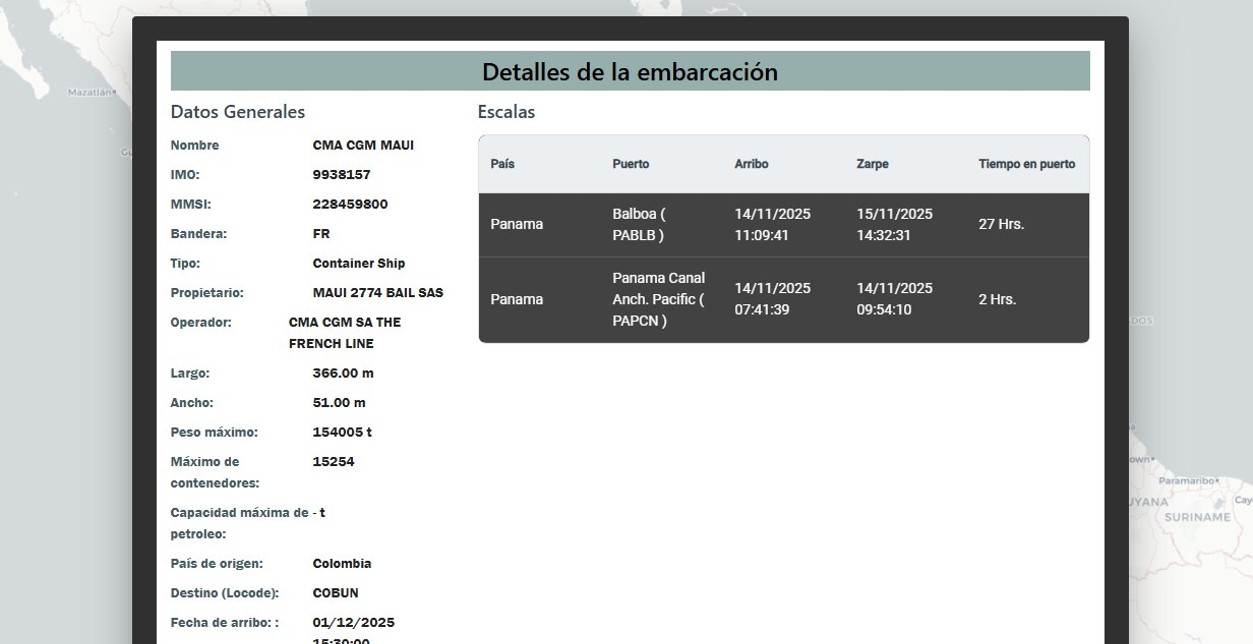Click the destination locode COBUN
Screen dimensions: 1253x644
(335, 593)
